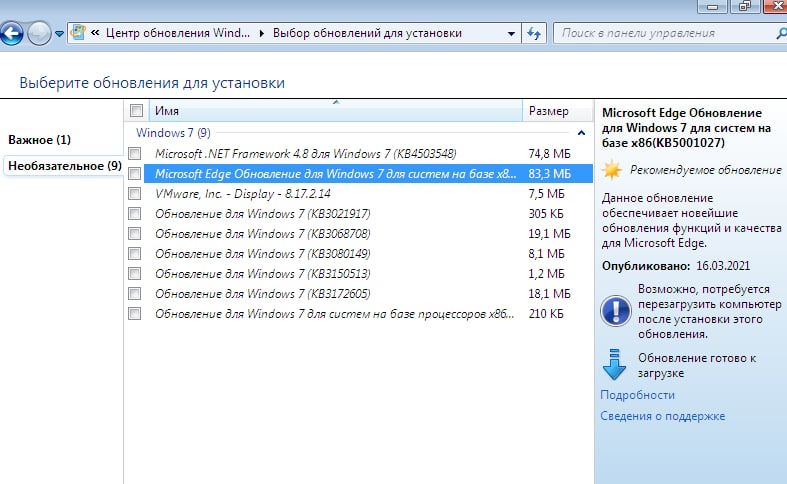
Task: Click the 74,8 МБ size cell
Action: [549, 154]
